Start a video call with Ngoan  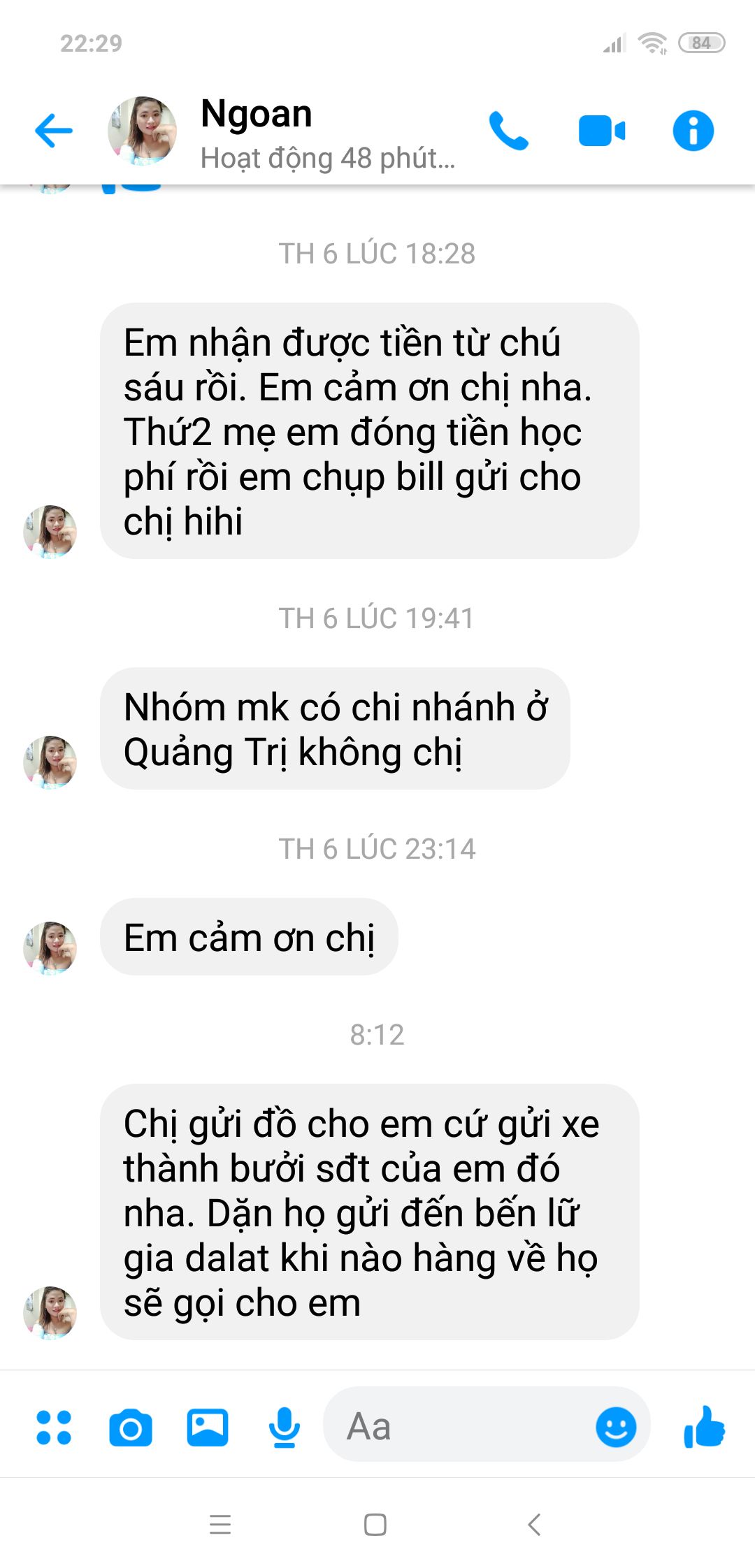click(x=601, y=131)
